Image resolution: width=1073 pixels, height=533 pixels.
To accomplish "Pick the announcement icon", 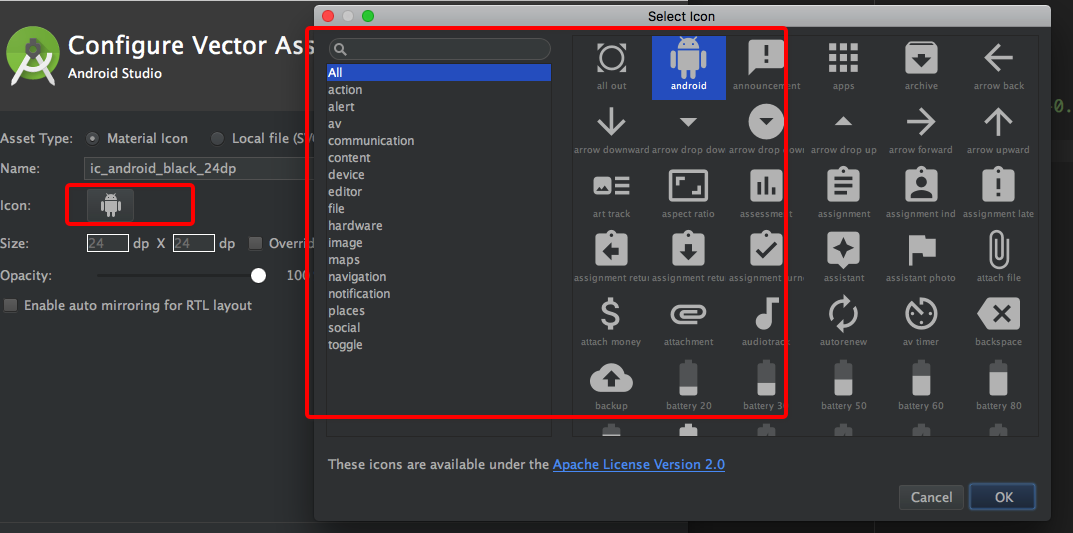I will (766, 58).
